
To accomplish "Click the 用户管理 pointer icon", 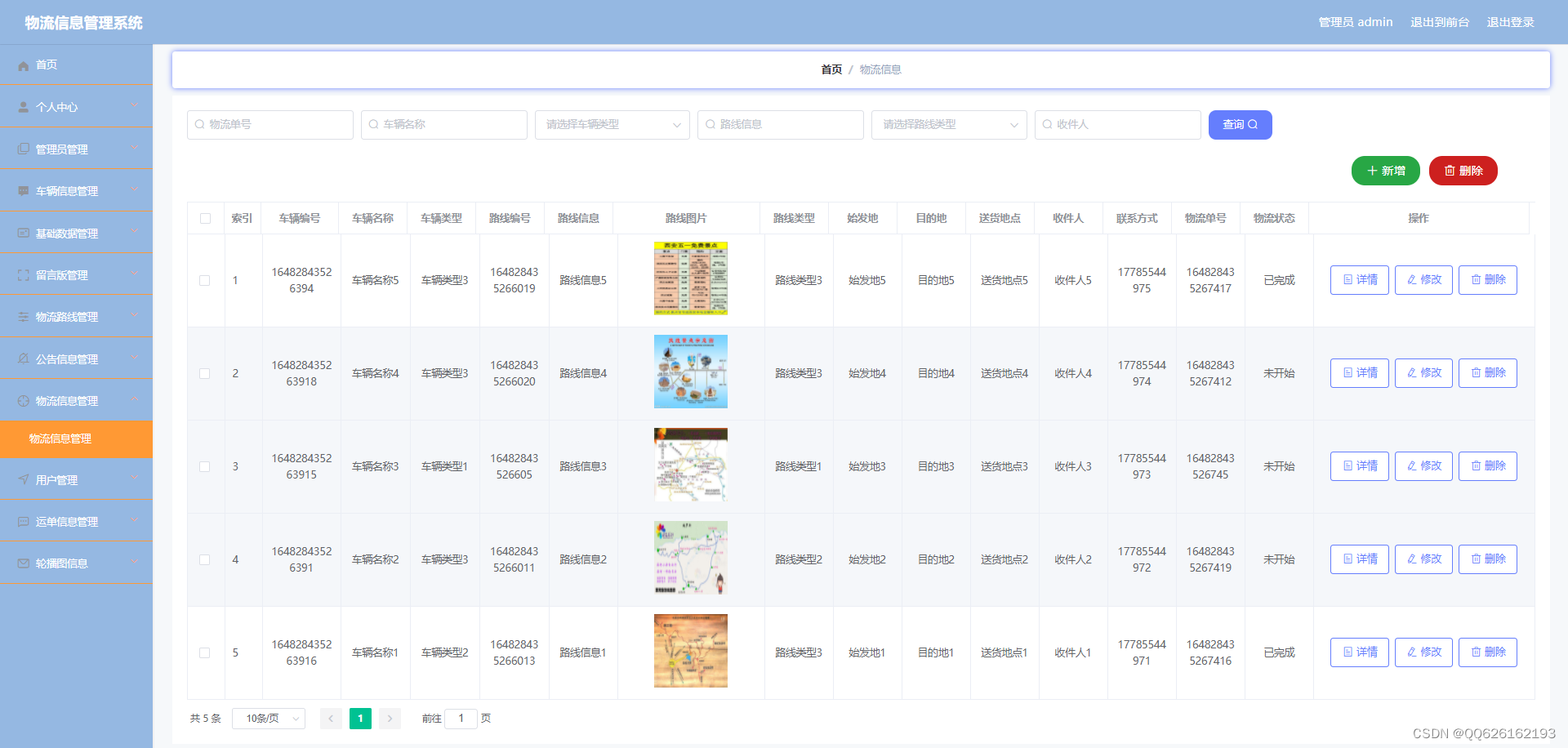I will (23, 479).
